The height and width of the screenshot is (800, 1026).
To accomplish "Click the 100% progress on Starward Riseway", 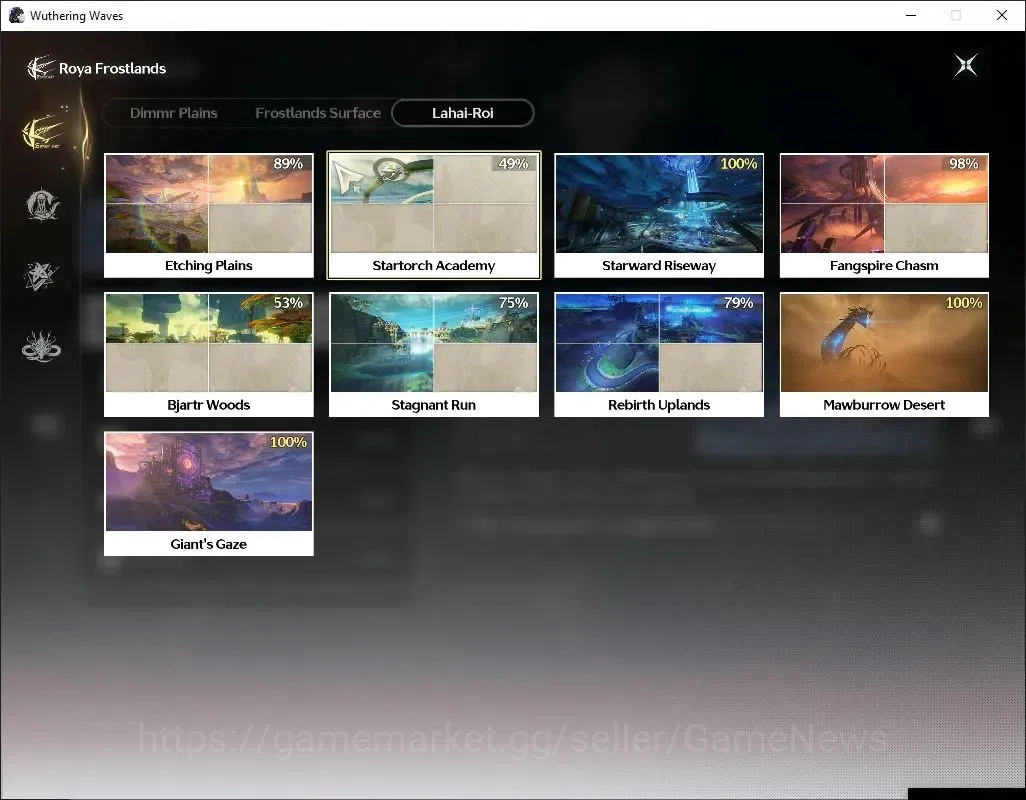I will click(739, 164).
